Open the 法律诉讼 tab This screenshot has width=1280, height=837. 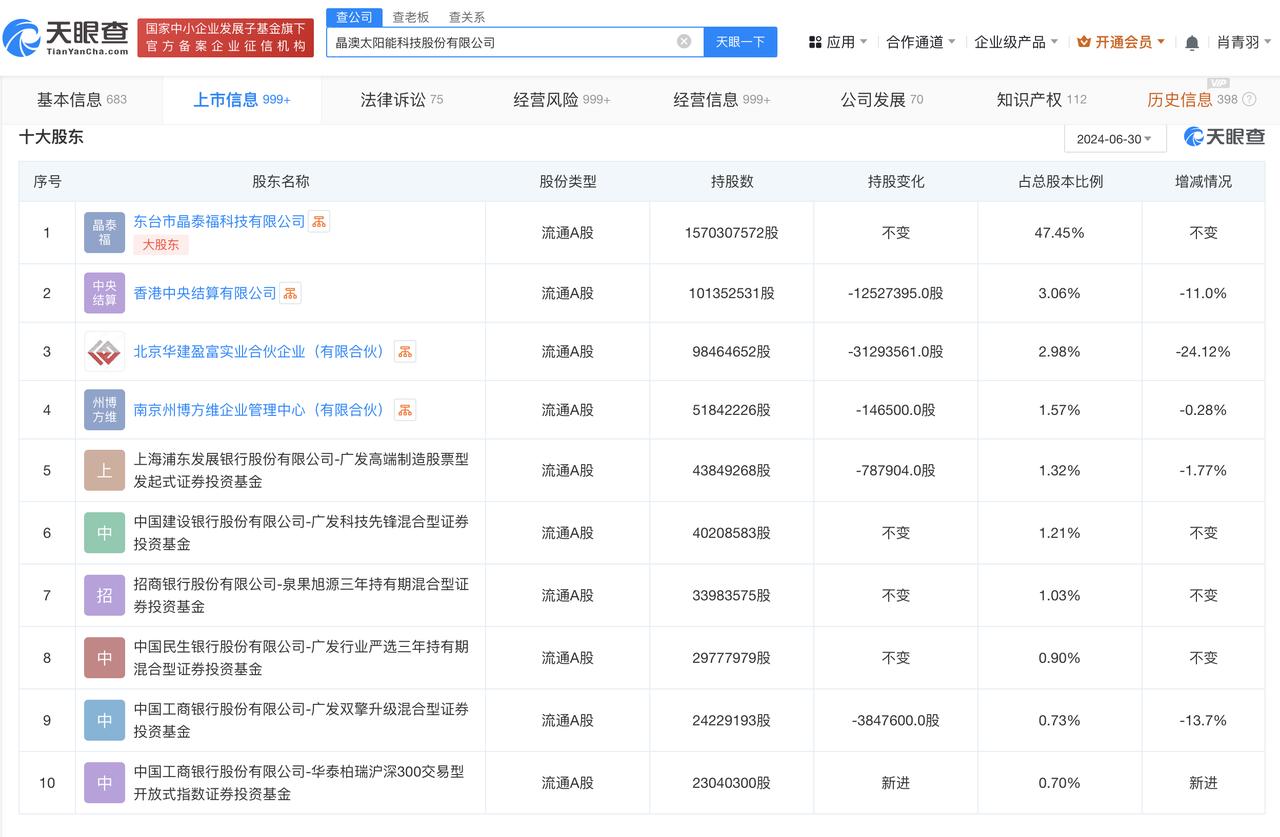402,99
